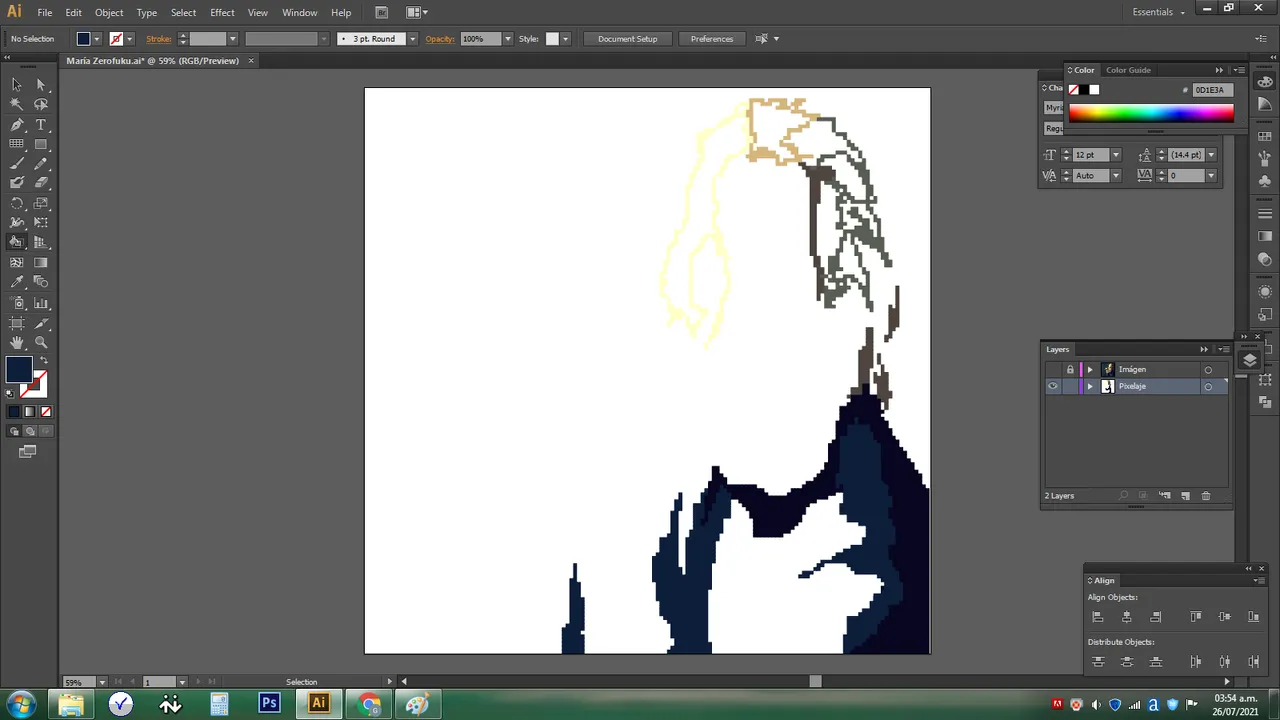The image size is (1280, 720).
Task: Open font size 12 pt dropdown
Action: coord(1116,155)
